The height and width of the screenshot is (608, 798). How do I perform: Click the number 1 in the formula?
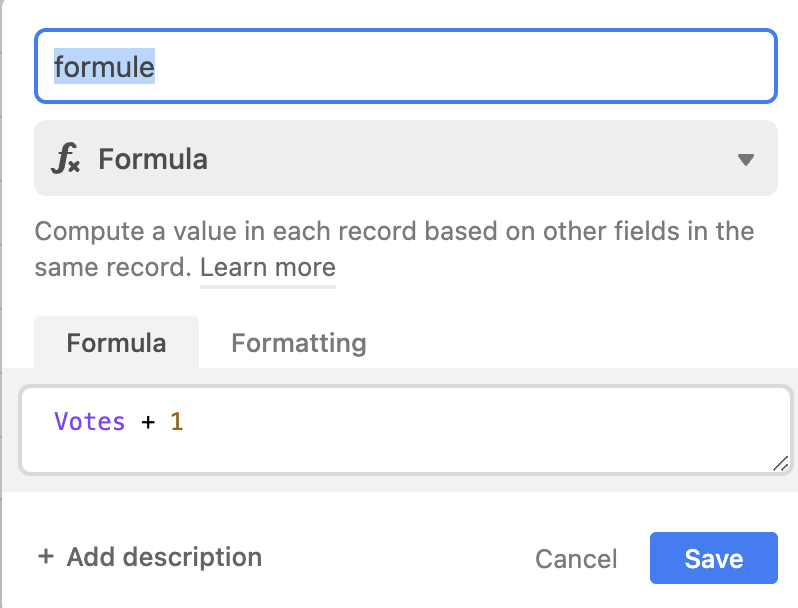[177, 422]
